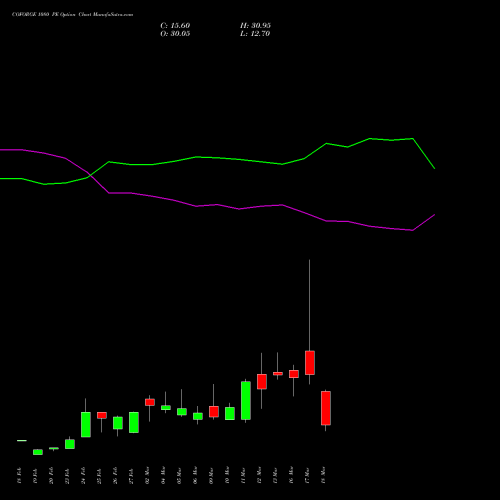Click the red candle for 18 Mar
This screenshot has height=500, width=500.
tap(326, 408)
